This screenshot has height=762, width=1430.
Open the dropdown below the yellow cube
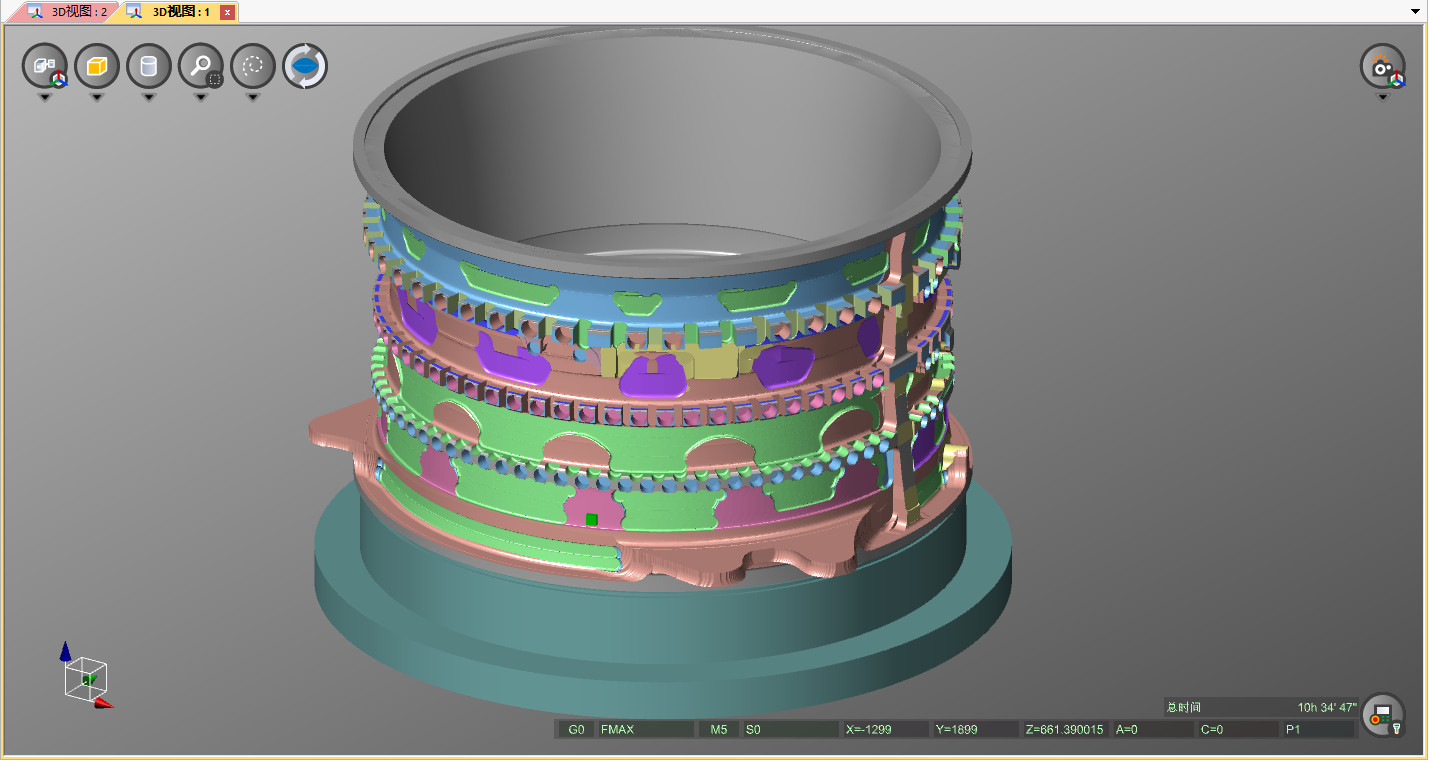click(x=97, y=98)
